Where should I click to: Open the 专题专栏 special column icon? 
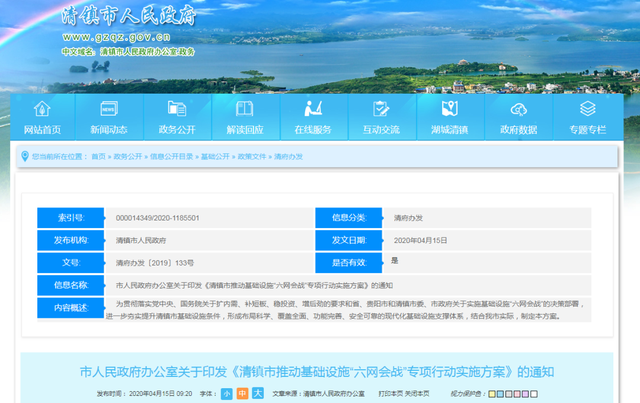(x=587, y=109)
